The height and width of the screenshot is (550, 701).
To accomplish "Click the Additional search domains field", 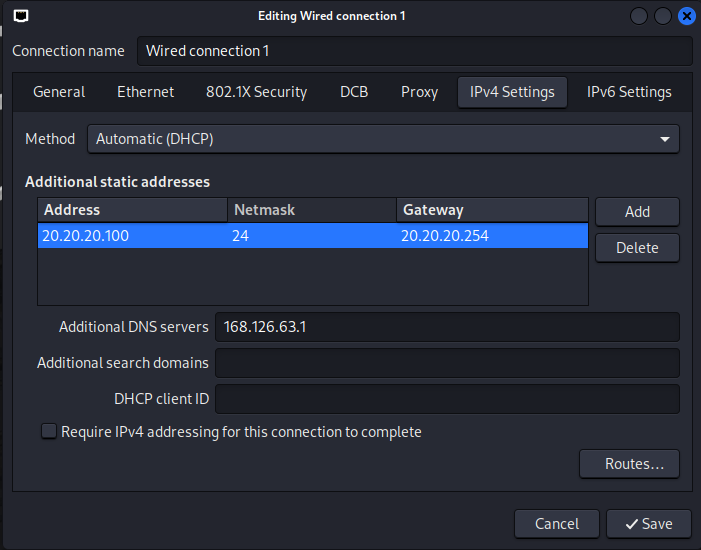I will pos(447,363).
